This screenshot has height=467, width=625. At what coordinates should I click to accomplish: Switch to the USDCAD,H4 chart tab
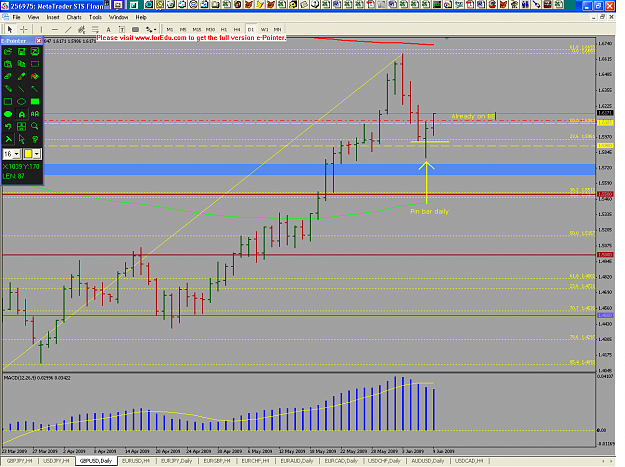click(469, 461)
